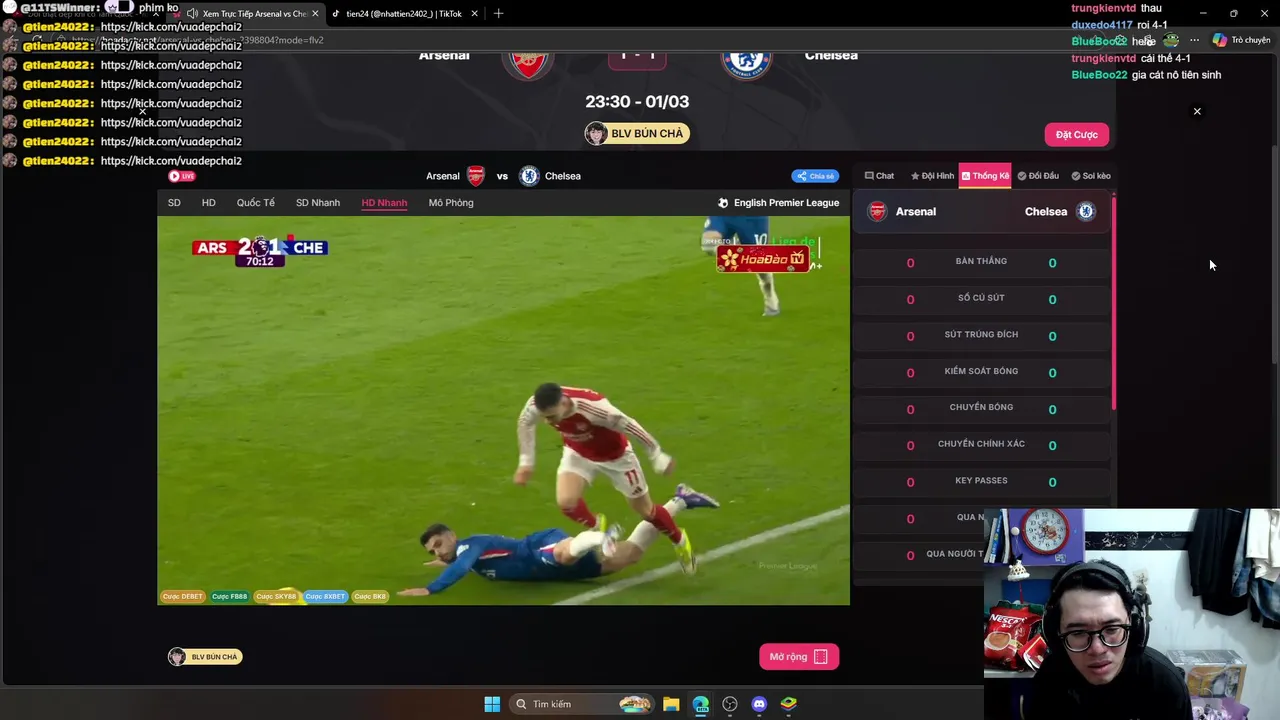Click the Chia sẻ share button
Screen dimensions: 1280x720
pos(815,176)
